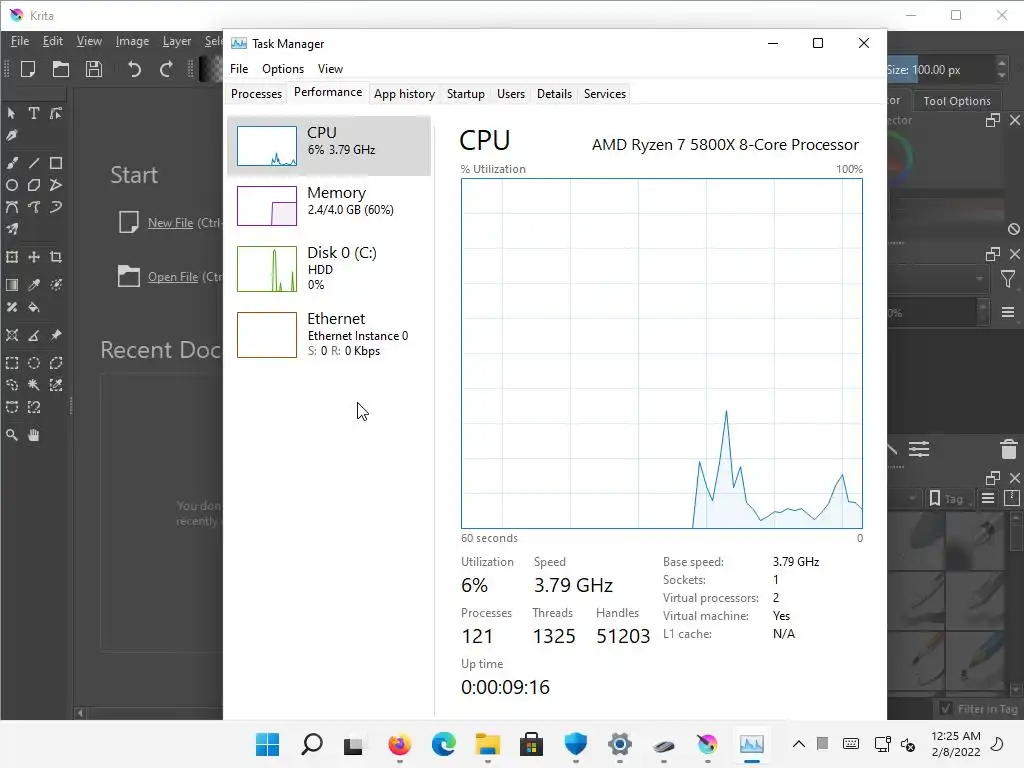
Task: Open the Processes tab in Task Manager
Action: click(x=256, y=94)
